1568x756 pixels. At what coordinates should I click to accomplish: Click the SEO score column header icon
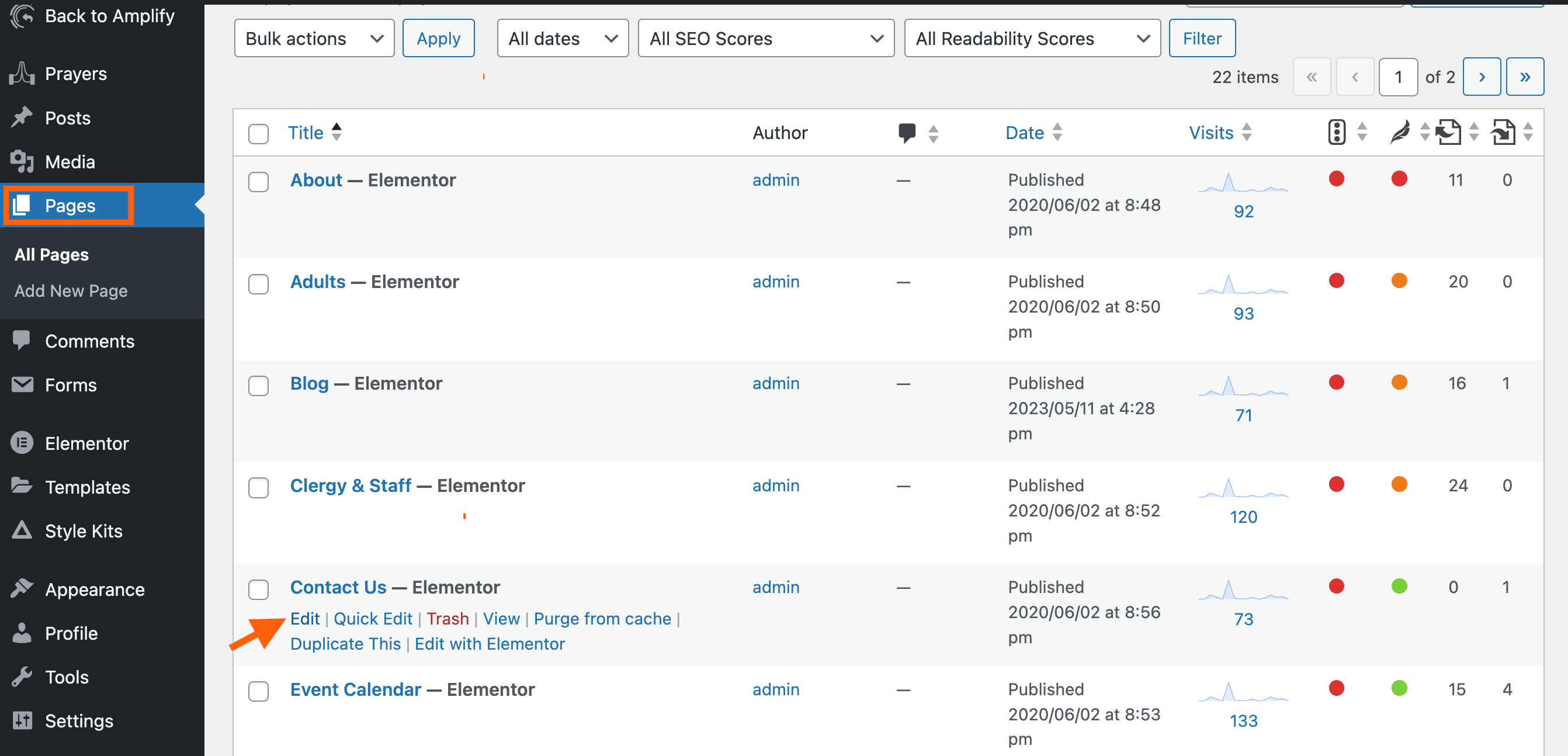click(1336, 132)
